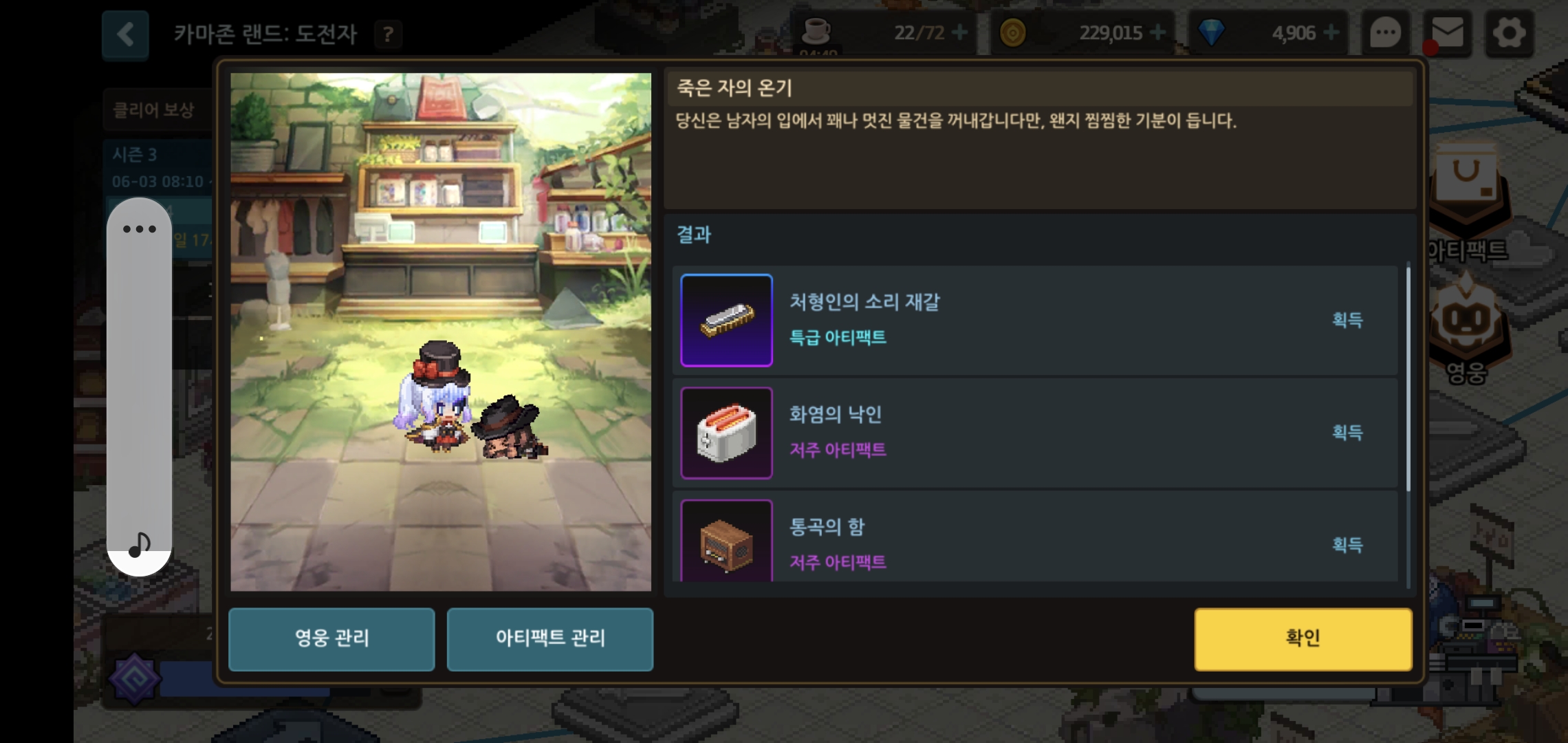Image resolution: width=1568 pixels, height=743 pixels.
Task: Expand volume options via three dots
Action: pos(140,229)
